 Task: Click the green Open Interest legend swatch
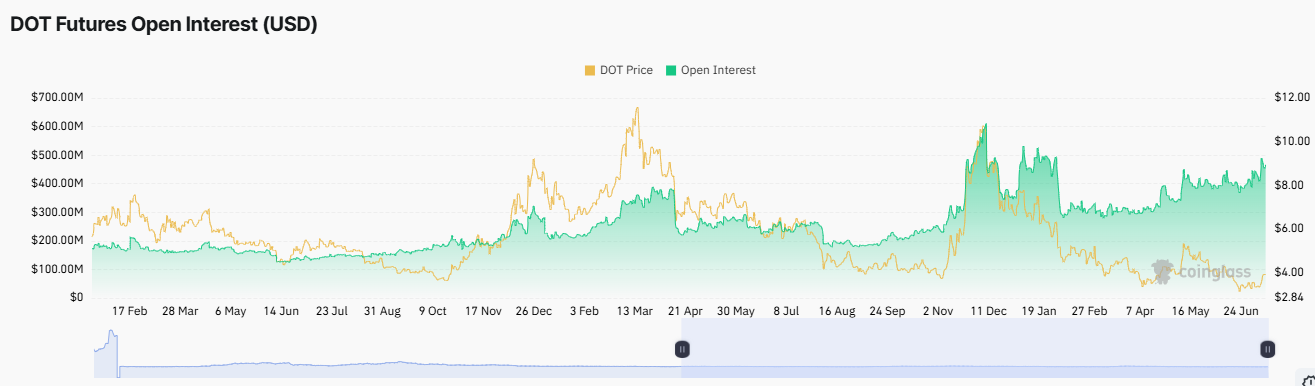[x=671, y=71]
